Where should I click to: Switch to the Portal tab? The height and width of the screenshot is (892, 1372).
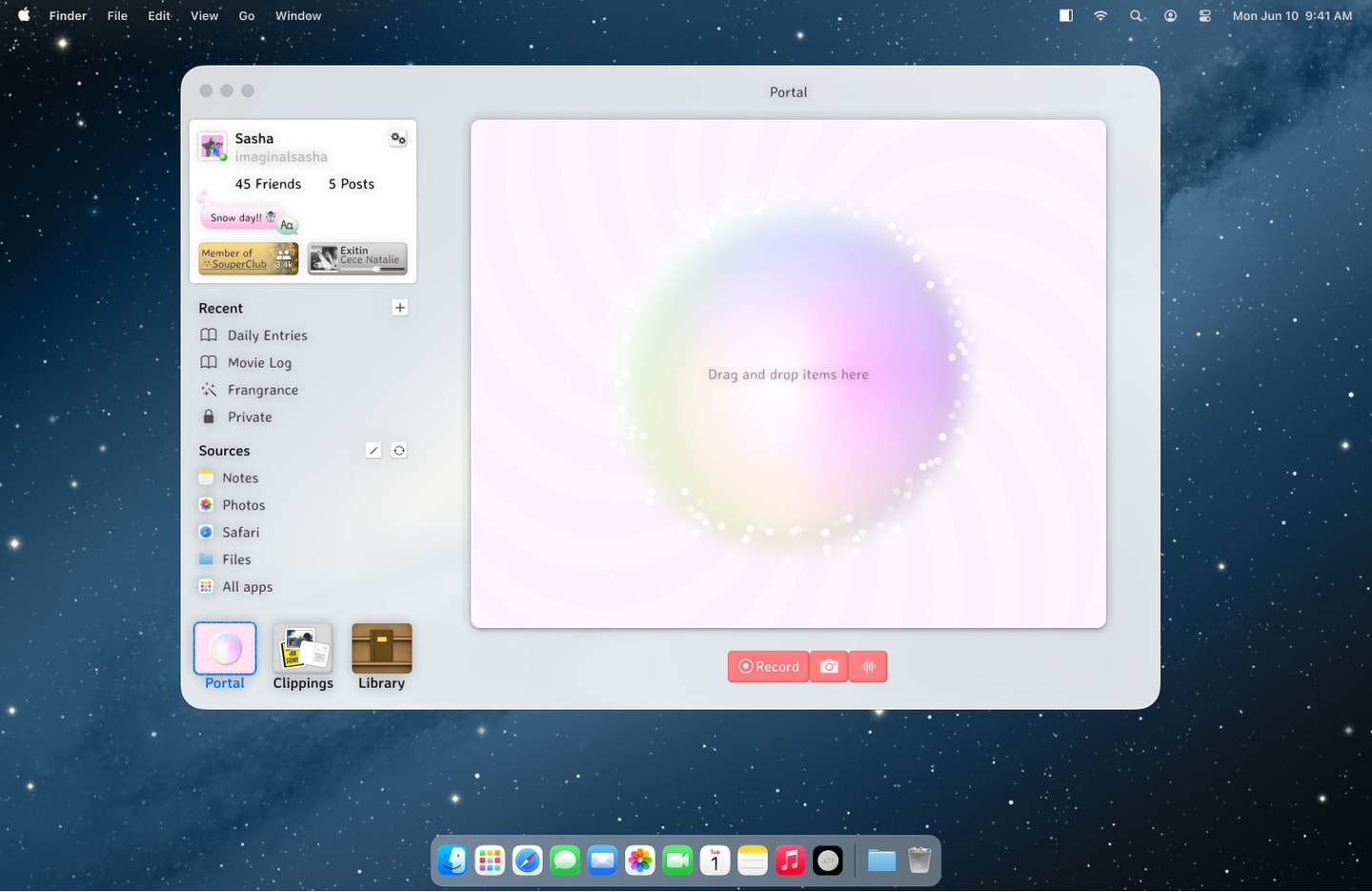point(225,657)
